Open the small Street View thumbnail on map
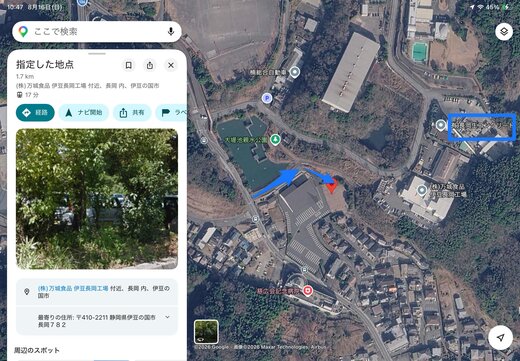Screen dimensions: 520x361 pos(206,332)
